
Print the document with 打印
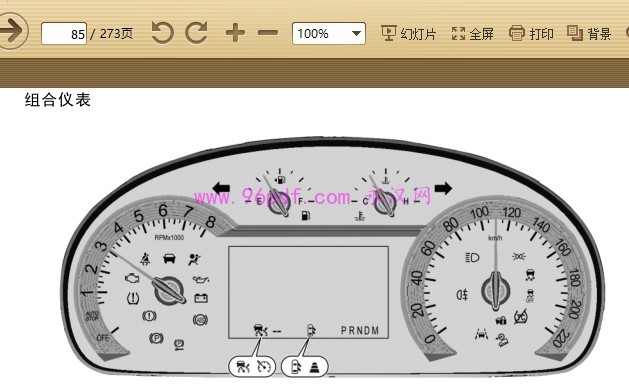[531, 33]
